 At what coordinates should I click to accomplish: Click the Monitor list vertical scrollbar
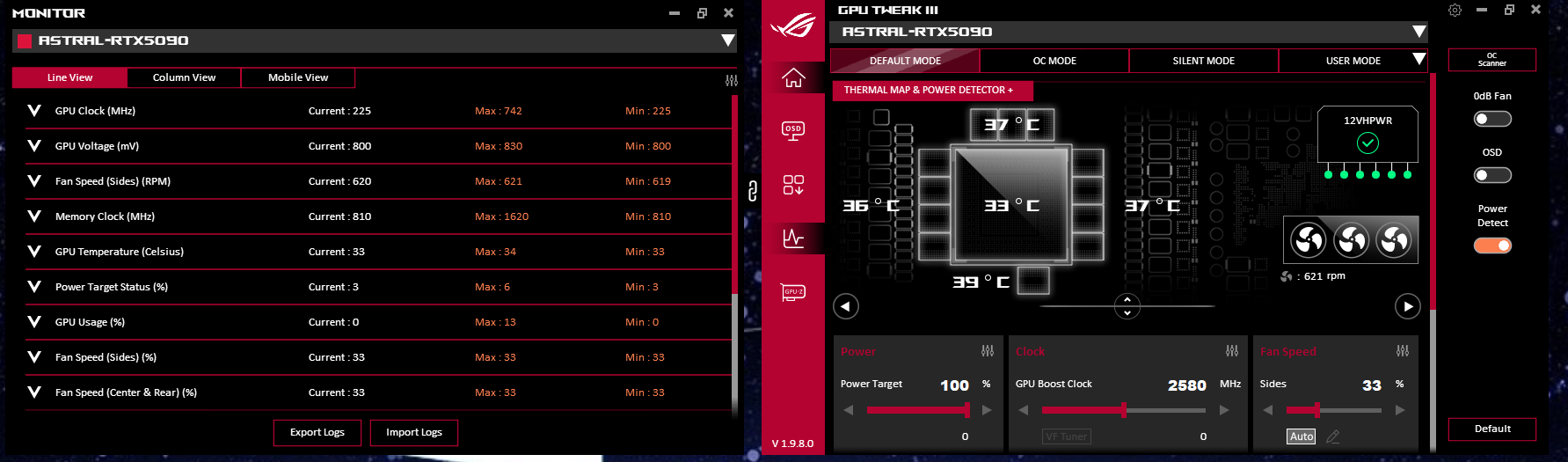click(x=734, y=194)
